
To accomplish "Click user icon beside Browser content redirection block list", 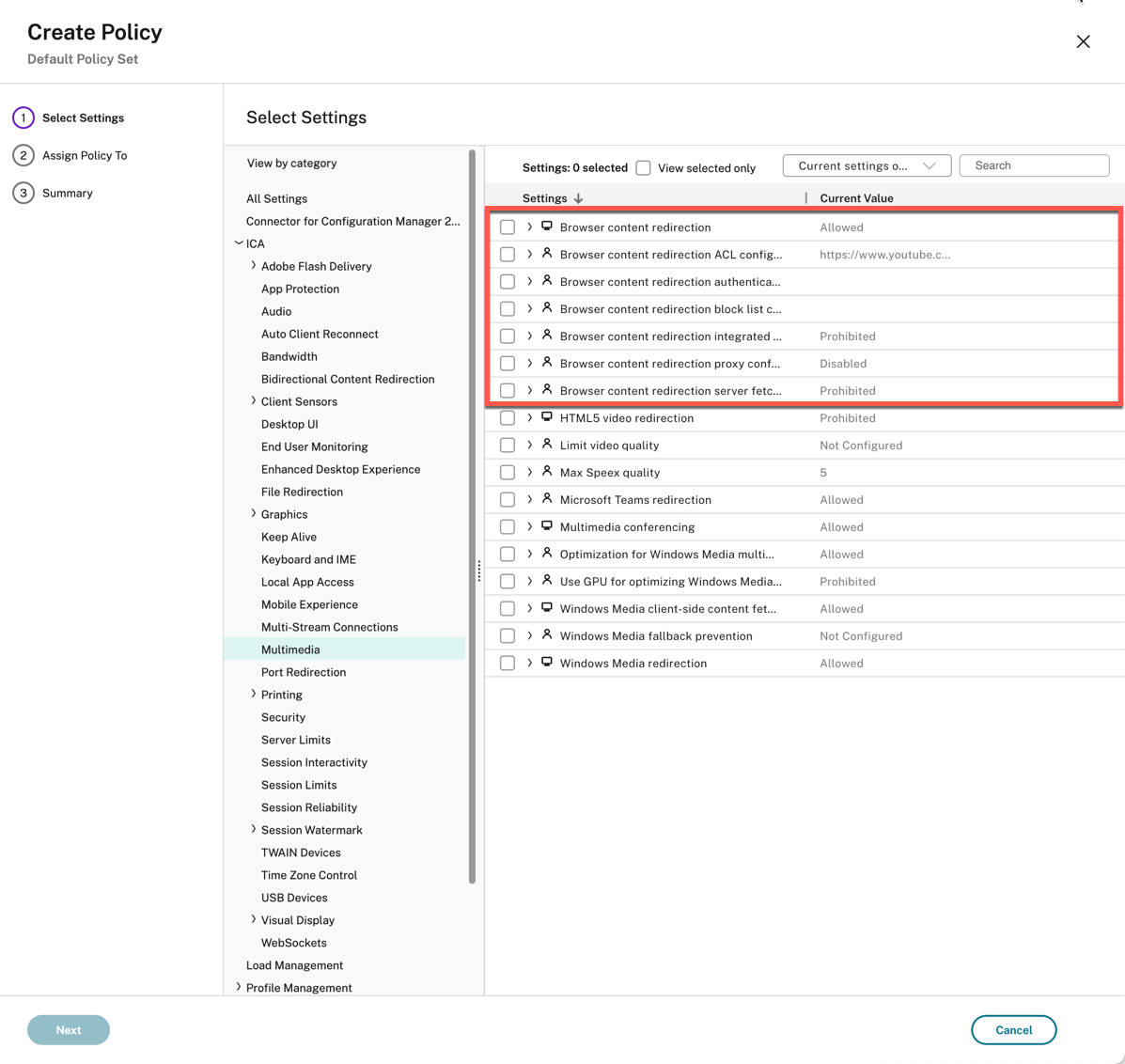I will (x=547, y=308).
